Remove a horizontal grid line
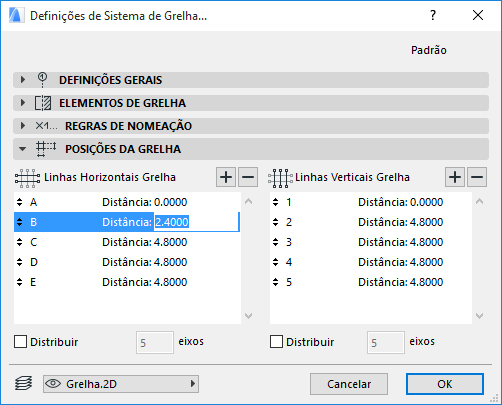Viewport: 502px width, 405px height. (x=248, y=177)
